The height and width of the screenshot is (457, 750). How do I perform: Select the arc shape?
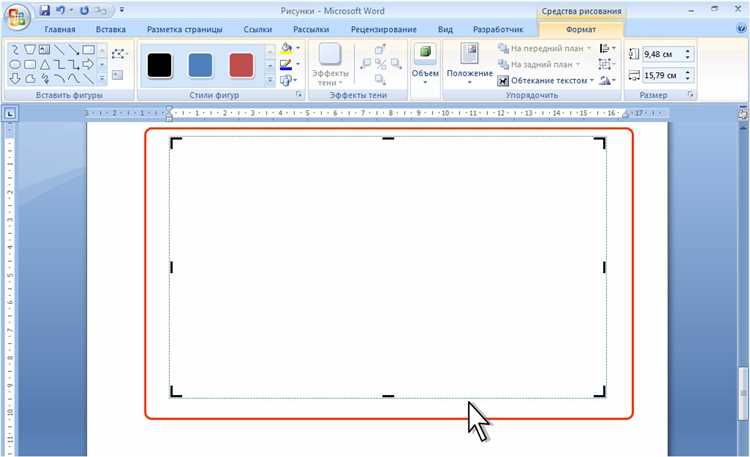(x=59, y=78)
